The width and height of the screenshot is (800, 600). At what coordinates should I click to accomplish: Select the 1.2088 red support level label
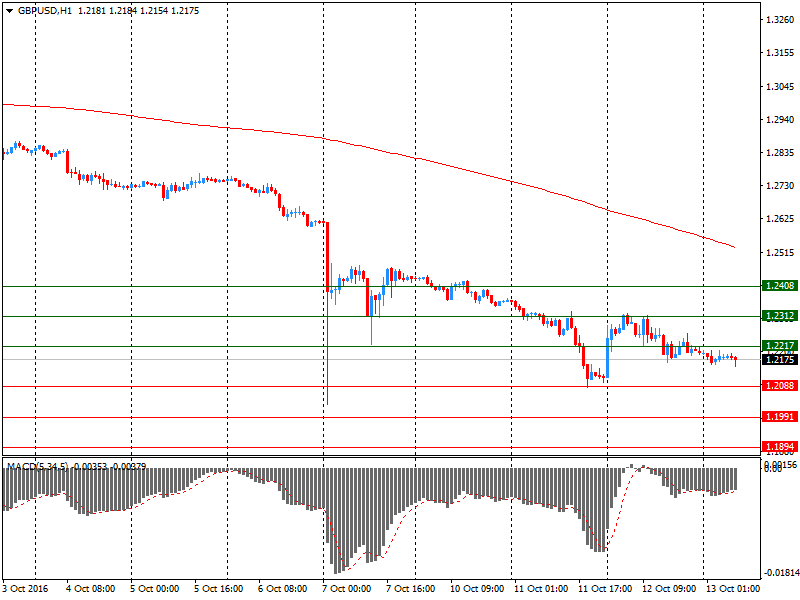coord(780,386)
